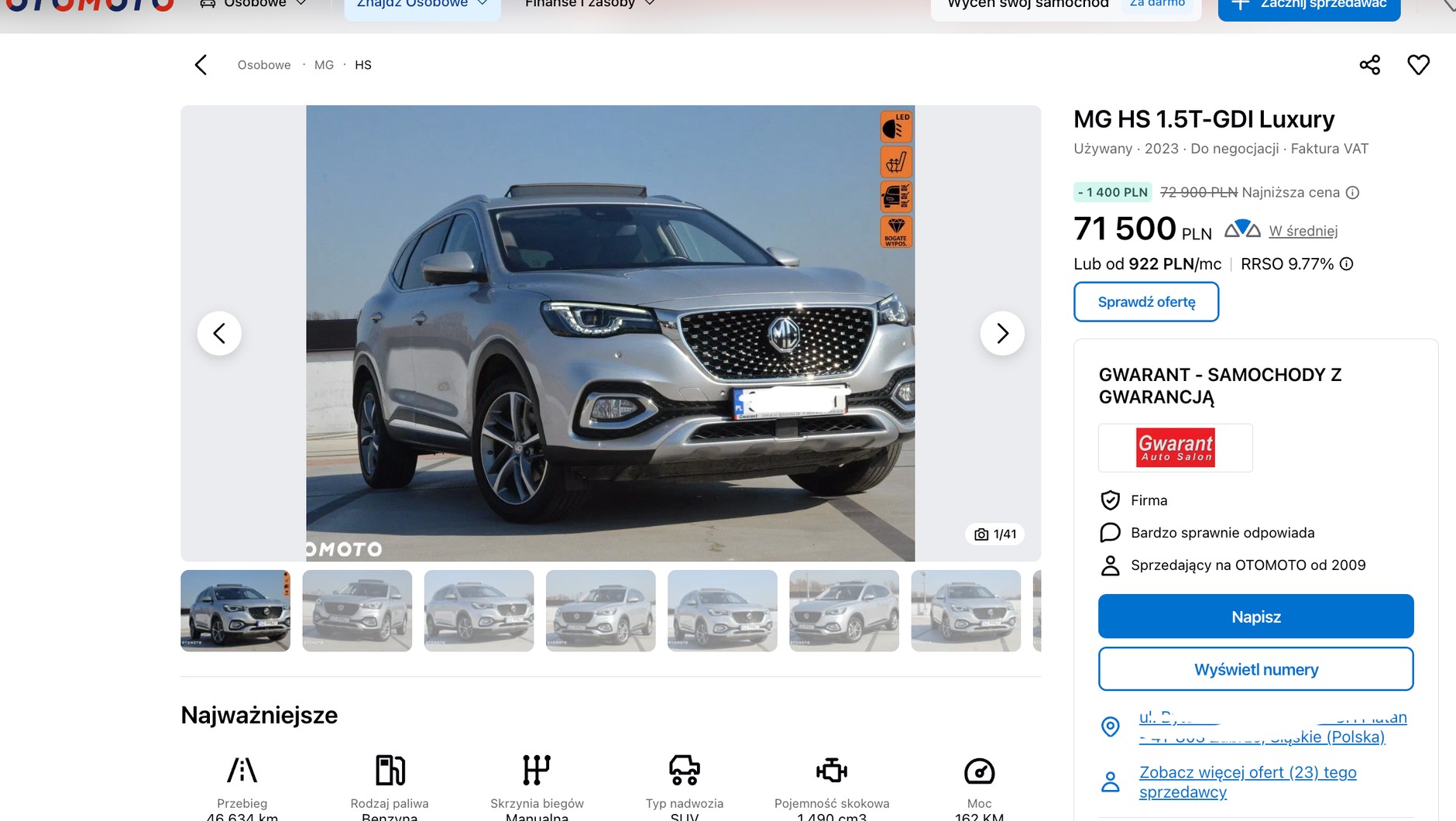Screen dimensions: 1456x821
Task: Click the 71 500 PLN price
Action: point(1142,229)
